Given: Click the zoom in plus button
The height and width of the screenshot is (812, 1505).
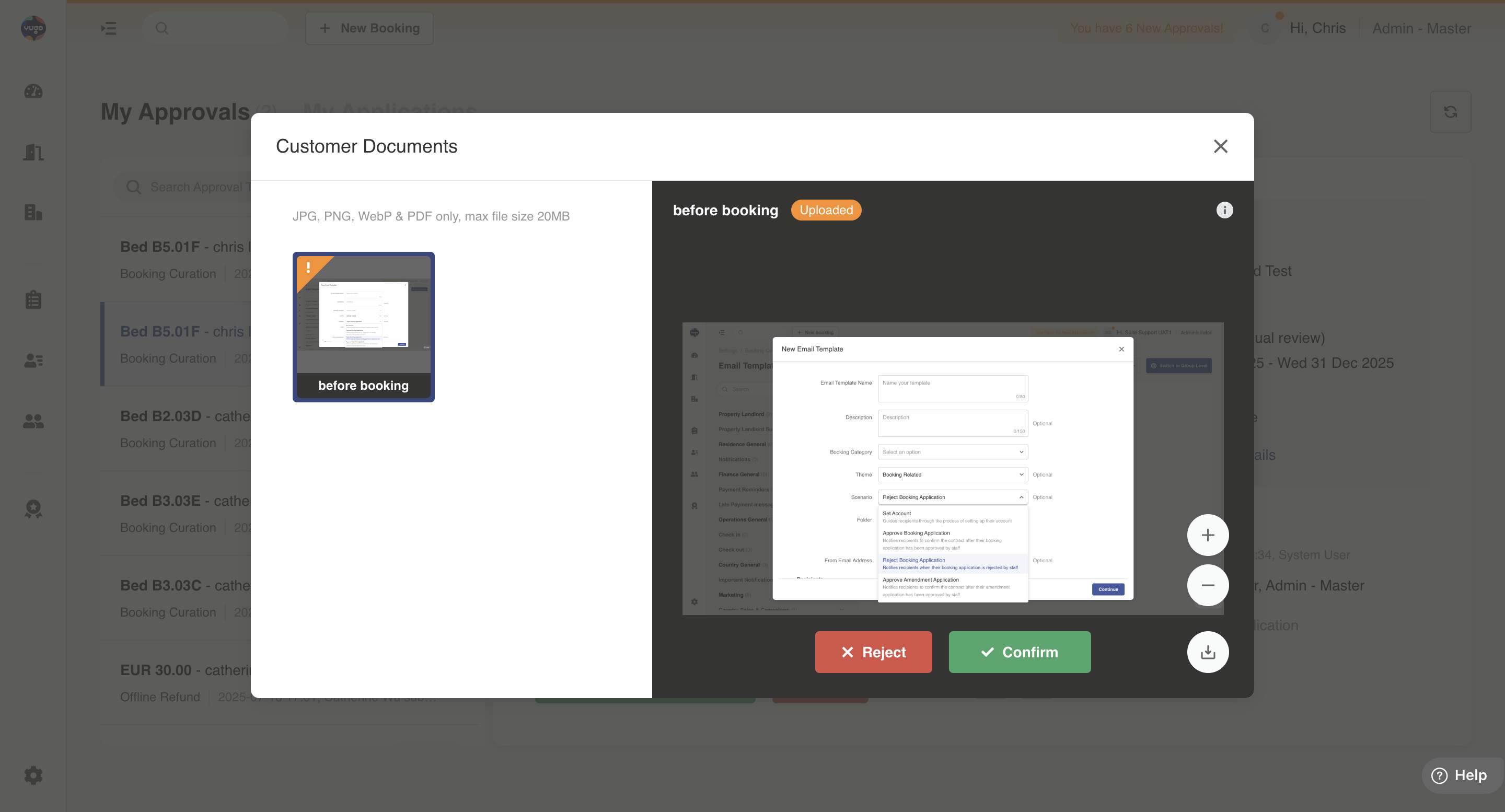Looking at the screenshot, I should tap(1208, 535).
